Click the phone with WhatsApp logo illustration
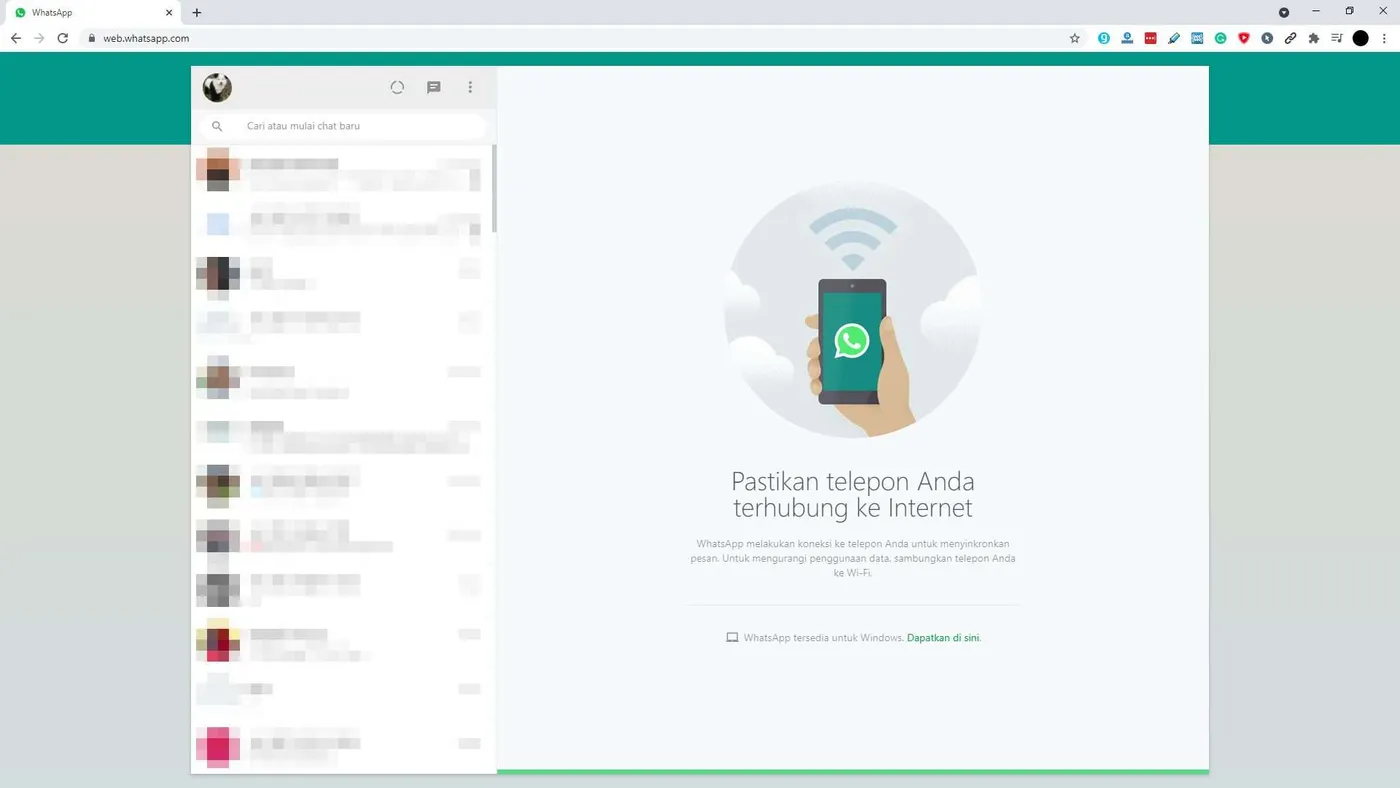The height and width of the screenshot is (788, 1400). pos(852,341)
